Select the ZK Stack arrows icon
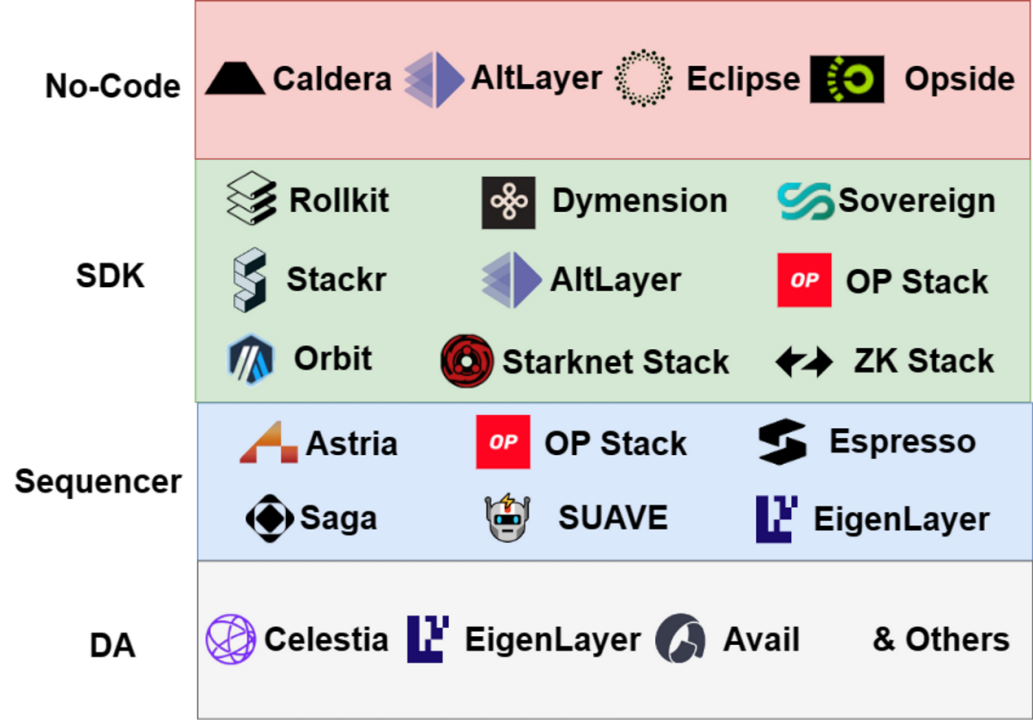 point(804,362)
